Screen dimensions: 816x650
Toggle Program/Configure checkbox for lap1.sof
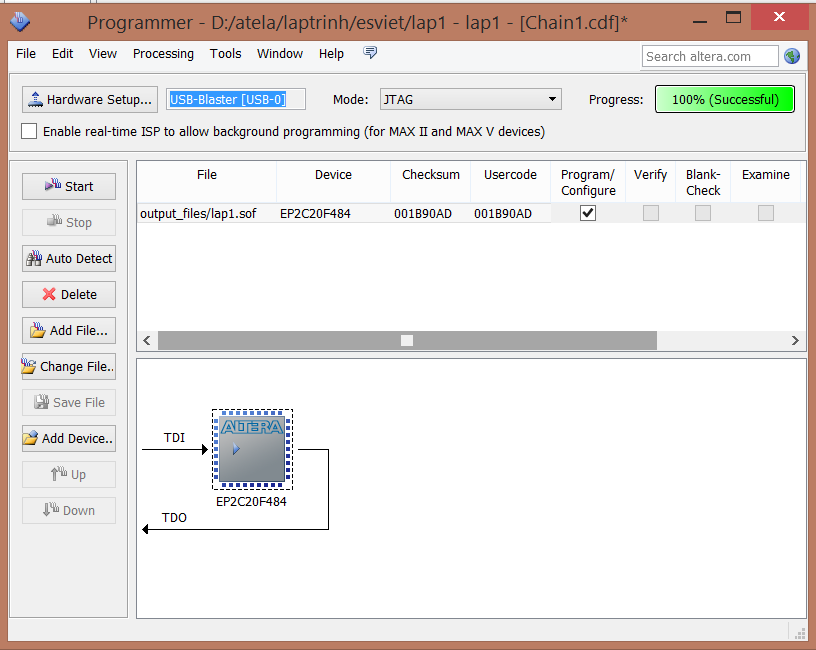[588, 213]
